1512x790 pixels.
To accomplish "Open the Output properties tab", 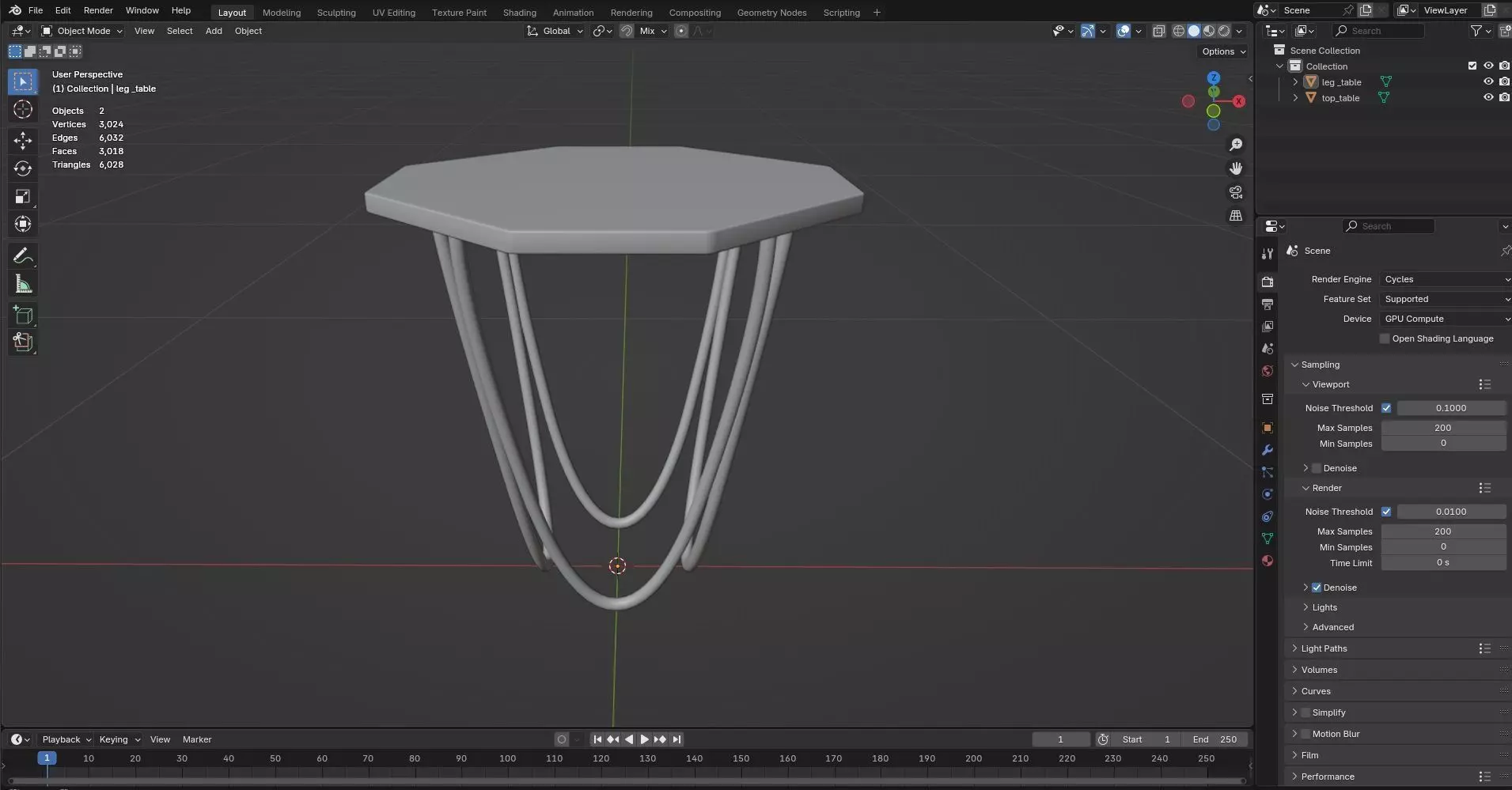I will (x=1268, y=304).
